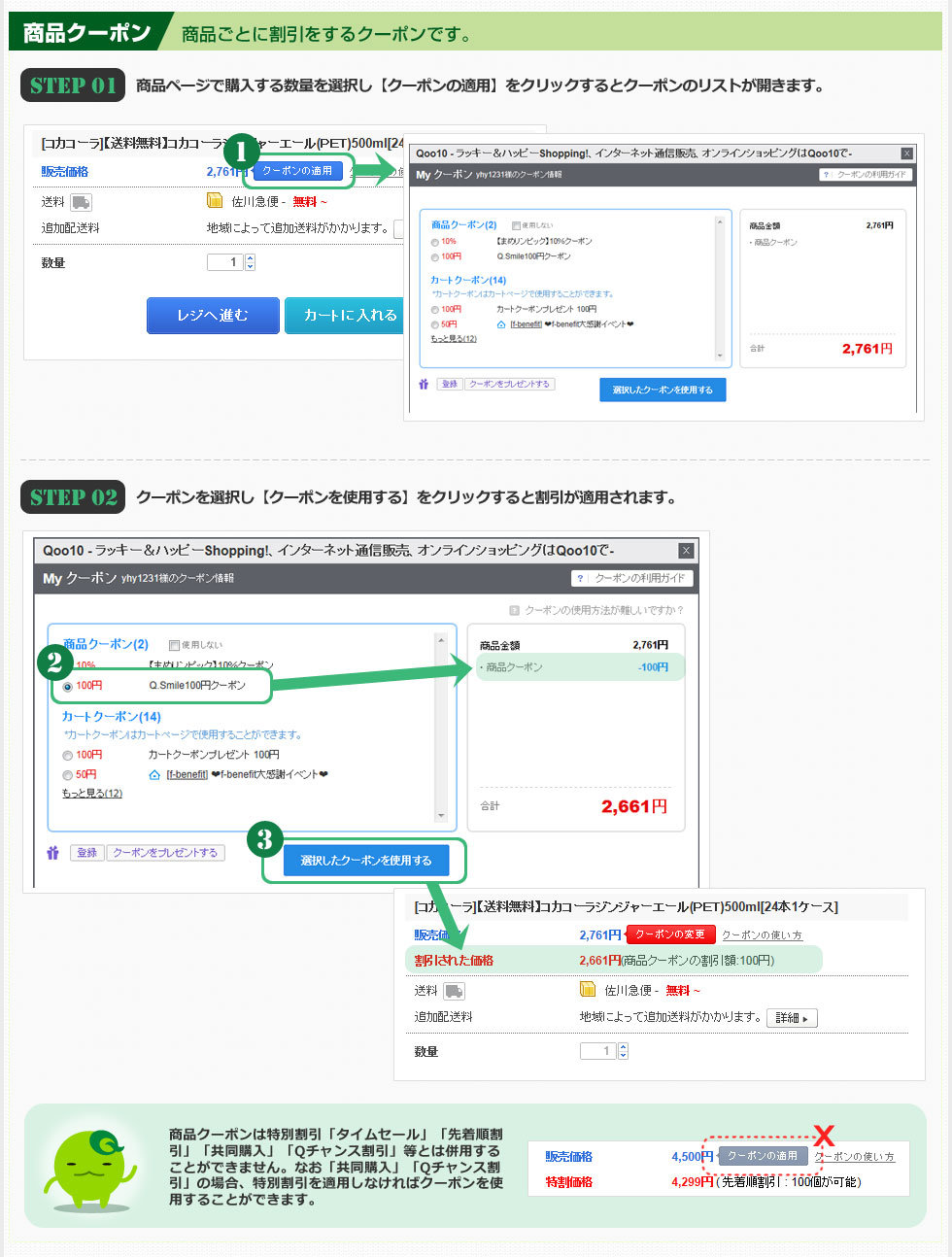This screenshot has height=1257, width=952.
Task: Select the 50円 cart coupon radio in the STEP 01 popup
Action: click(435, 325)
